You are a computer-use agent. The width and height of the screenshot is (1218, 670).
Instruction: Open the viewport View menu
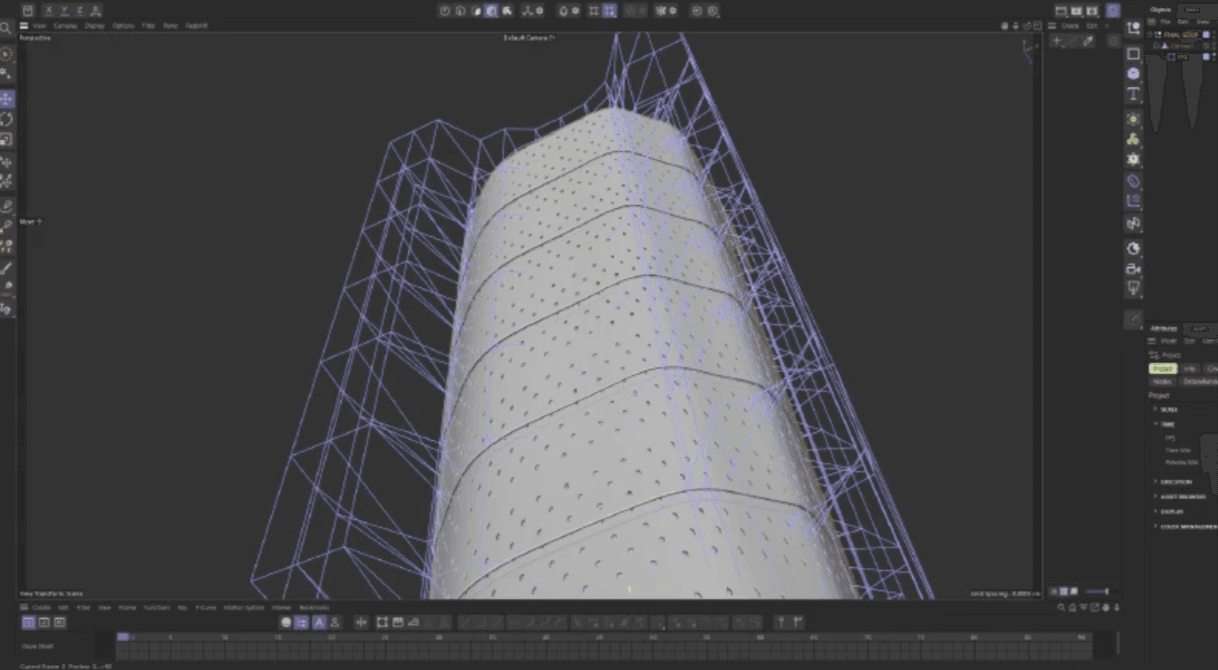(39, 25)
